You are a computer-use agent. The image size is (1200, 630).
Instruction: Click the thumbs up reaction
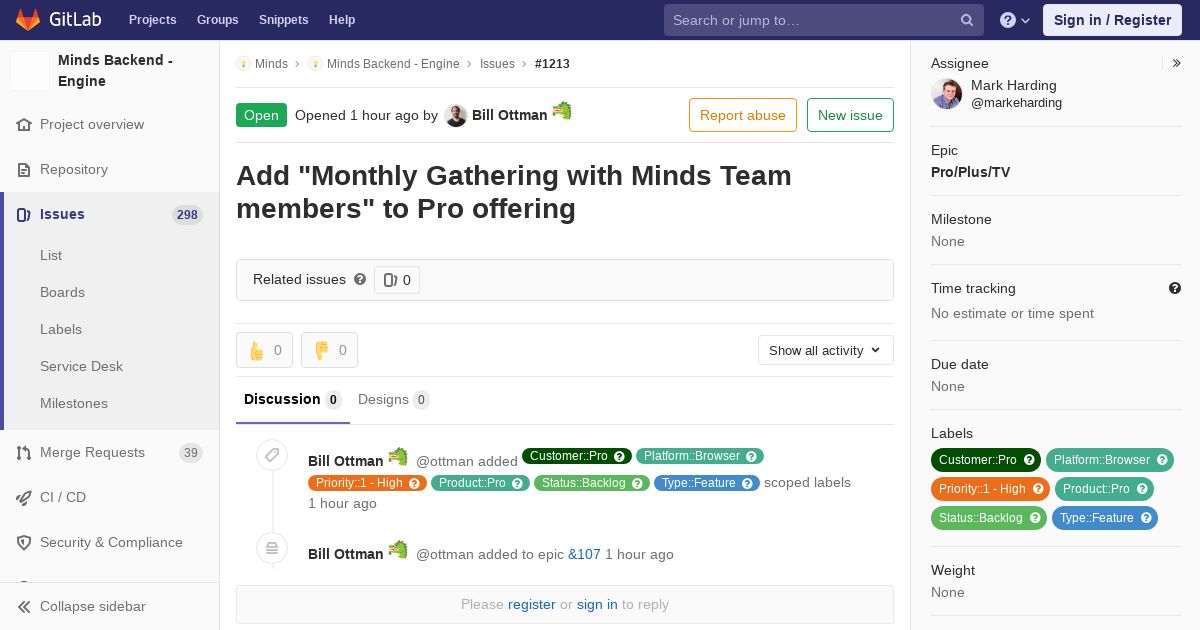264,350
